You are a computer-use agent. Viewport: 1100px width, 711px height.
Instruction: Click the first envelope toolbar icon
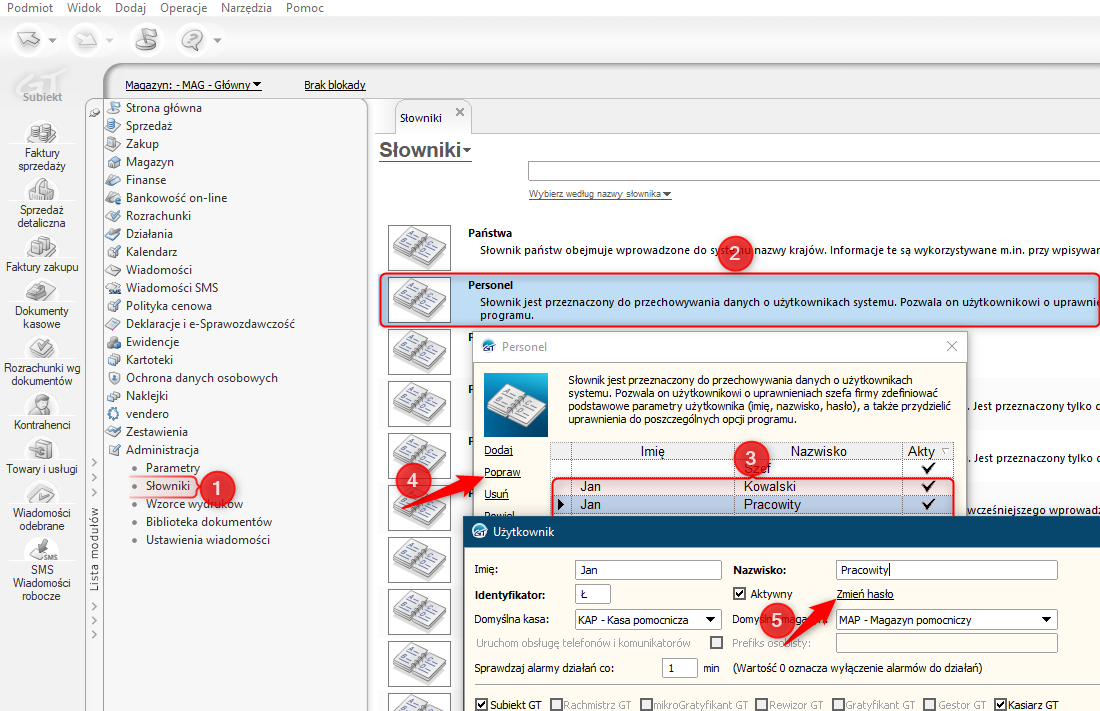pos(29,39)
